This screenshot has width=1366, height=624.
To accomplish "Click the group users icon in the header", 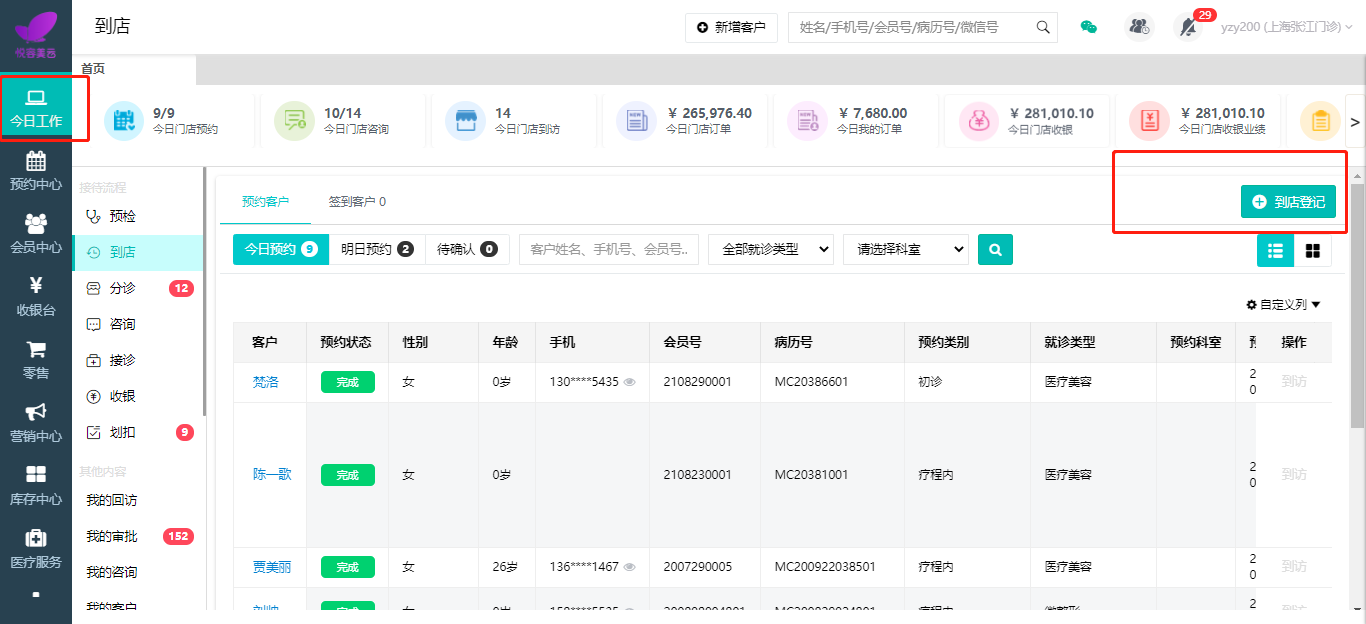I will [x=1139, y=27].
